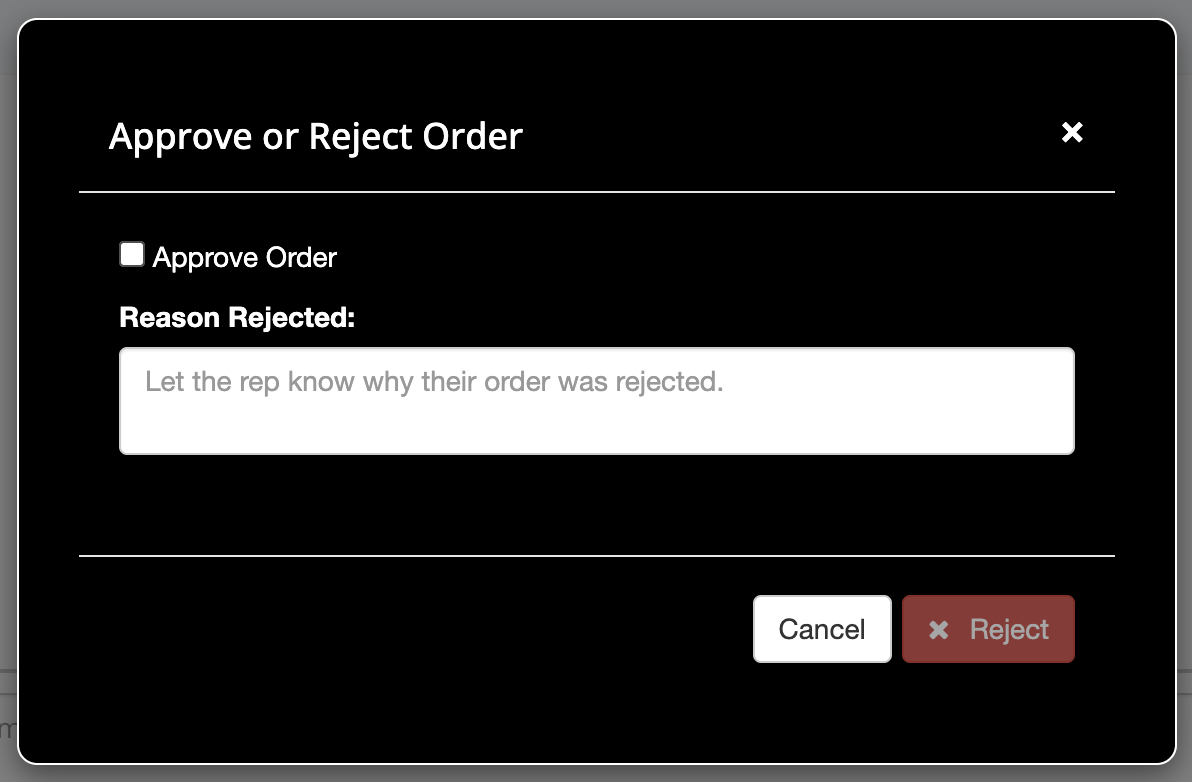Close the Approve or Reject Order dialog
The width and height of the screenshot is (1192, 782).
pyautogui.click(x=1072, y=132)
